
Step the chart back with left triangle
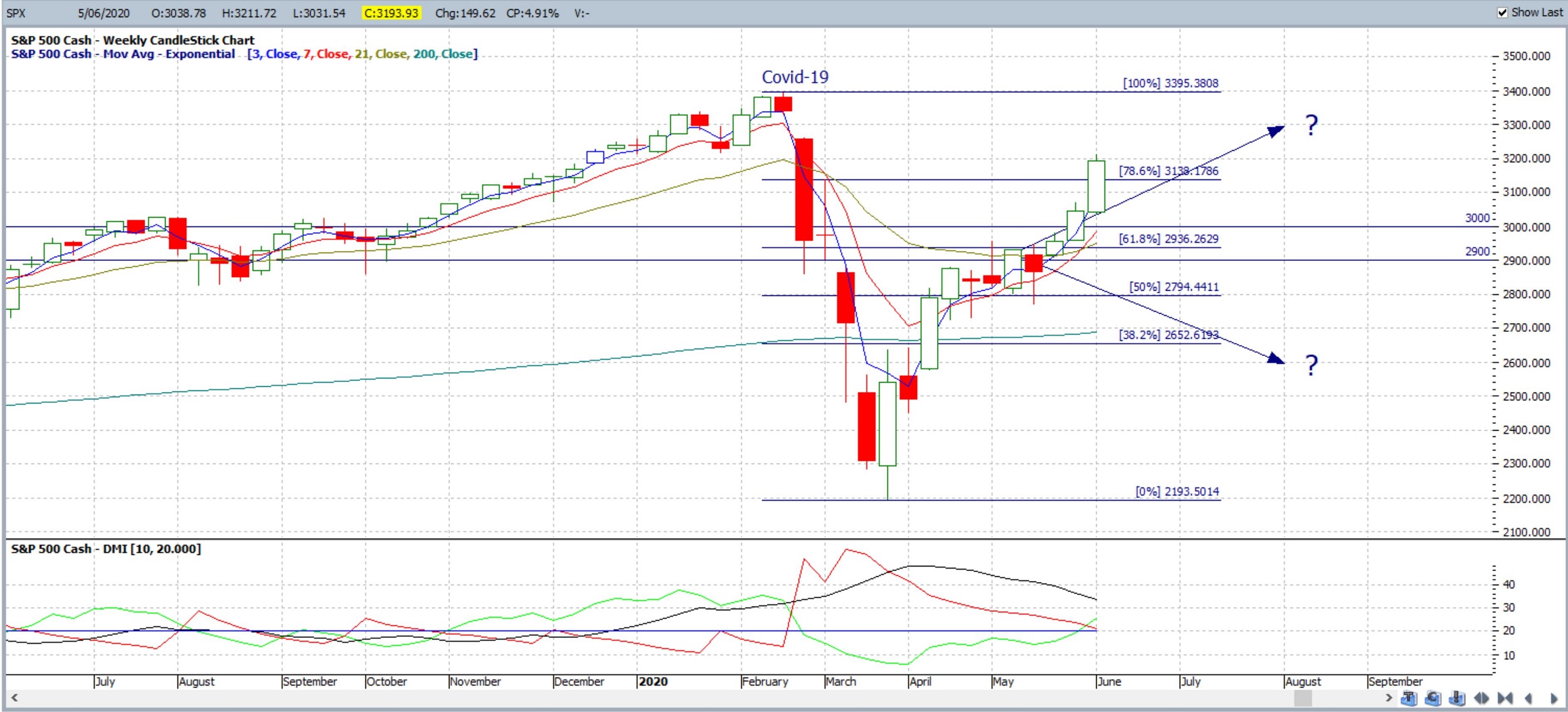1528,698
